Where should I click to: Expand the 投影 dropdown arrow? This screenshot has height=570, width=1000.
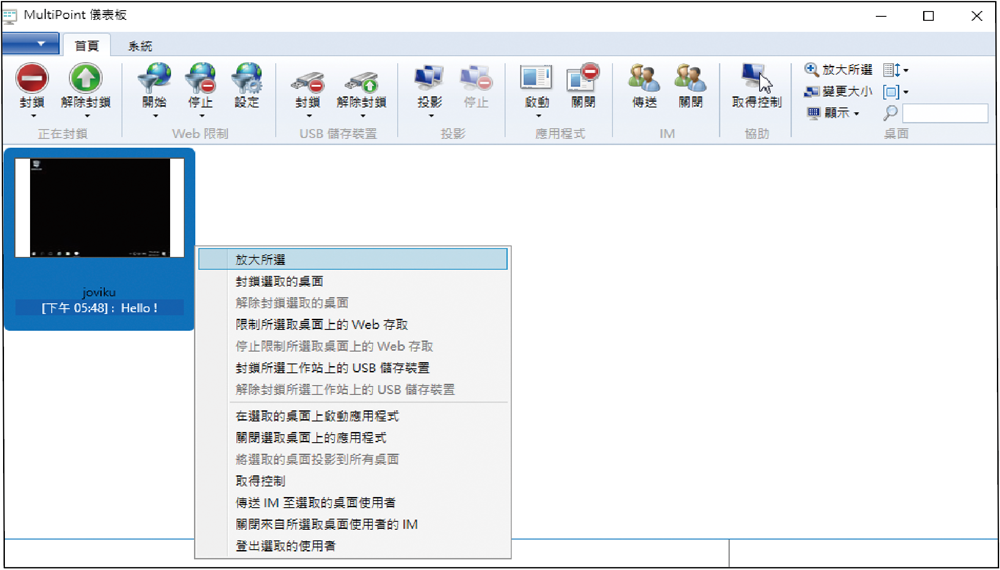[429, 115]
